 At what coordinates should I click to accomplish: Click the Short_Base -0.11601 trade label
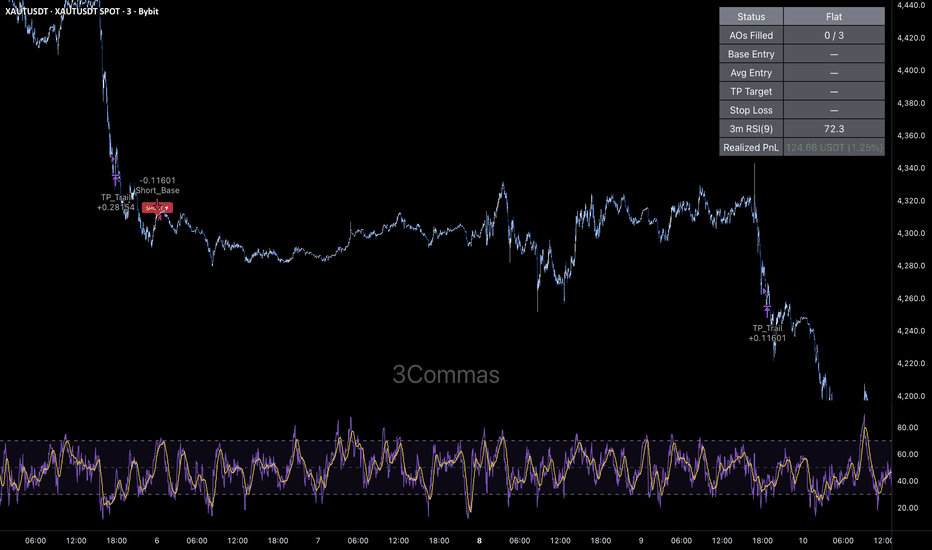point(157,186)
